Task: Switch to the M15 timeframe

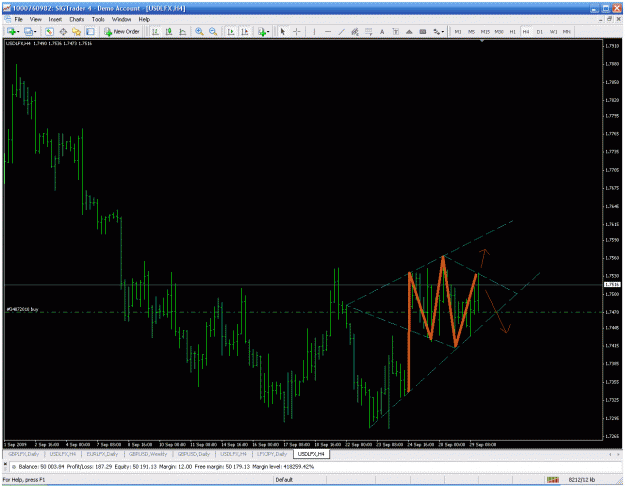Action: pos(485,31)
